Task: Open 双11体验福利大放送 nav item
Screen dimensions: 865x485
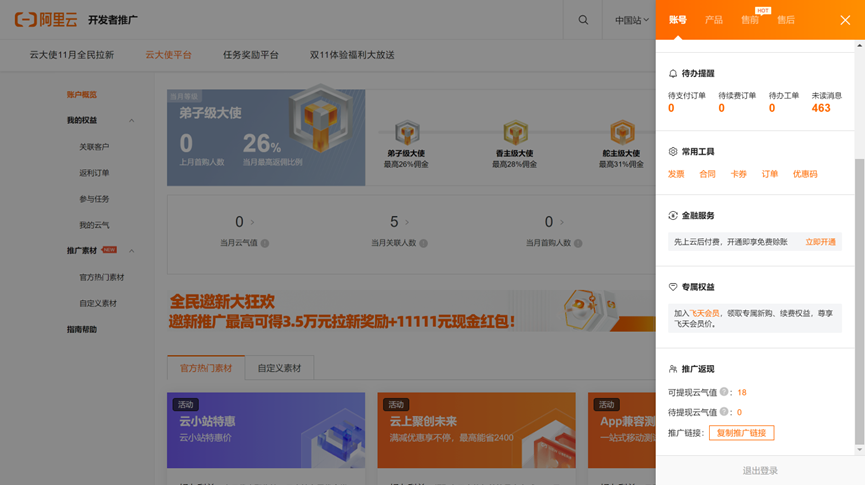Action: point(352,55)
